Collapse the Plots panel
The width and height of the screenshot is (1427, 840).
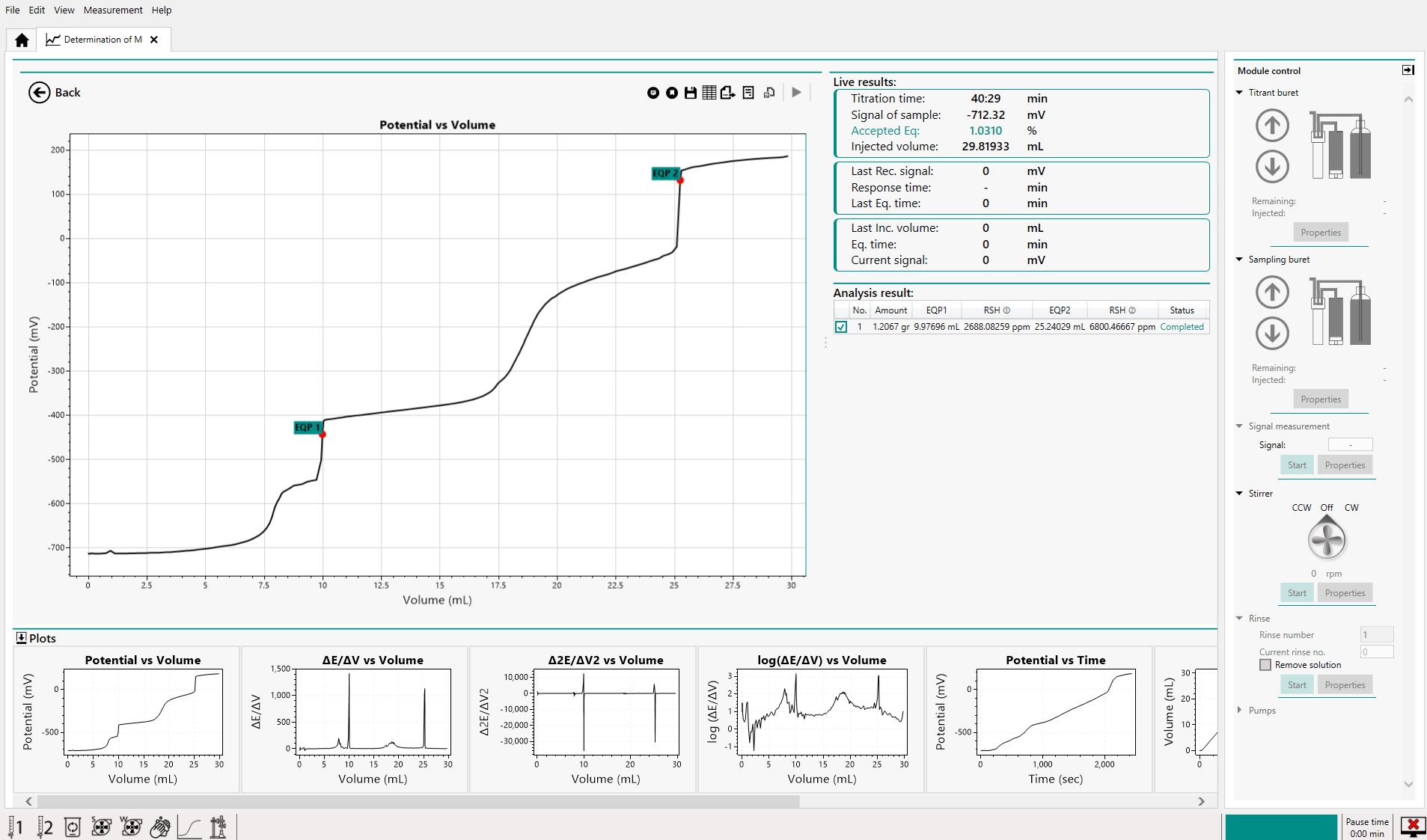coord(21,638)
